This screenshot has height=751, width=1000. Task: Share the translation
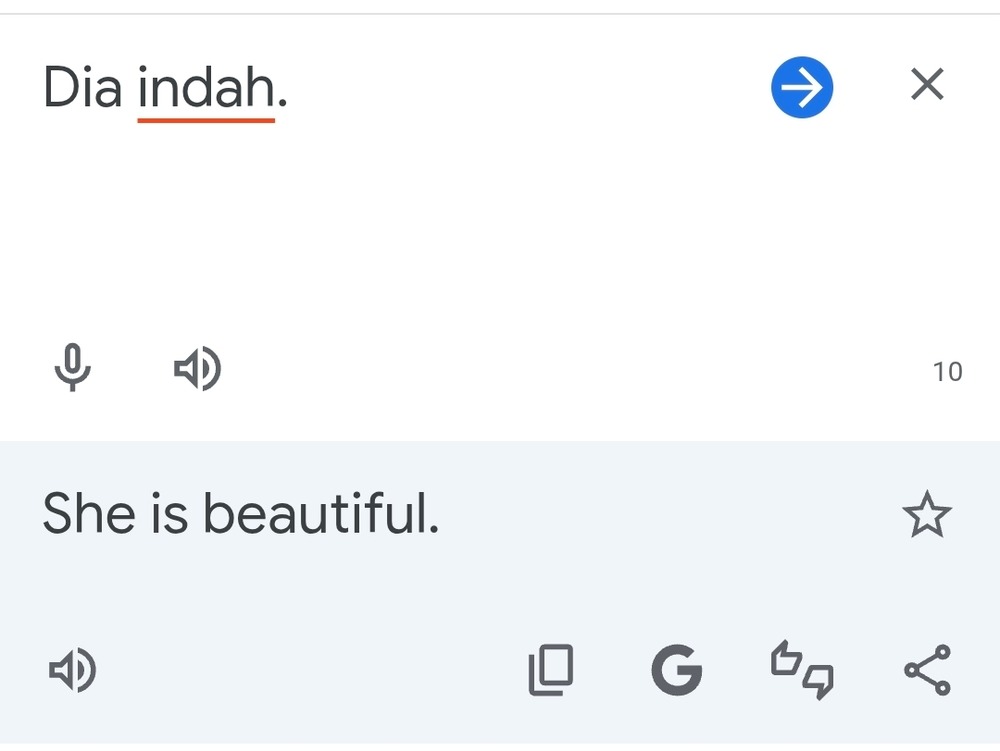coord(927,670)
